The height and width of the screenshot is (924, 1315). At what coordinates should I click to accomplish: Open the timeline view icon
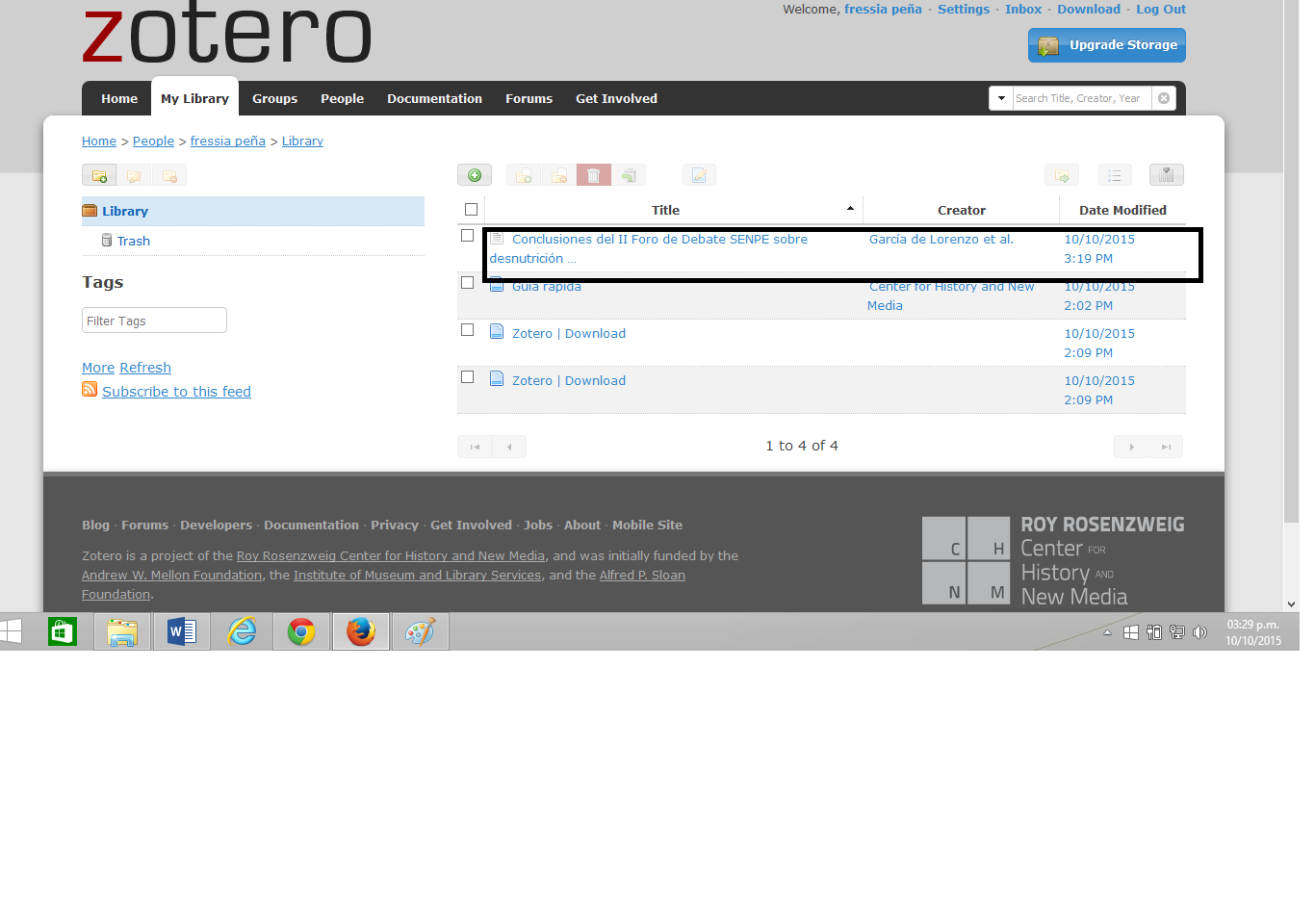click(x=1166, y=174)
